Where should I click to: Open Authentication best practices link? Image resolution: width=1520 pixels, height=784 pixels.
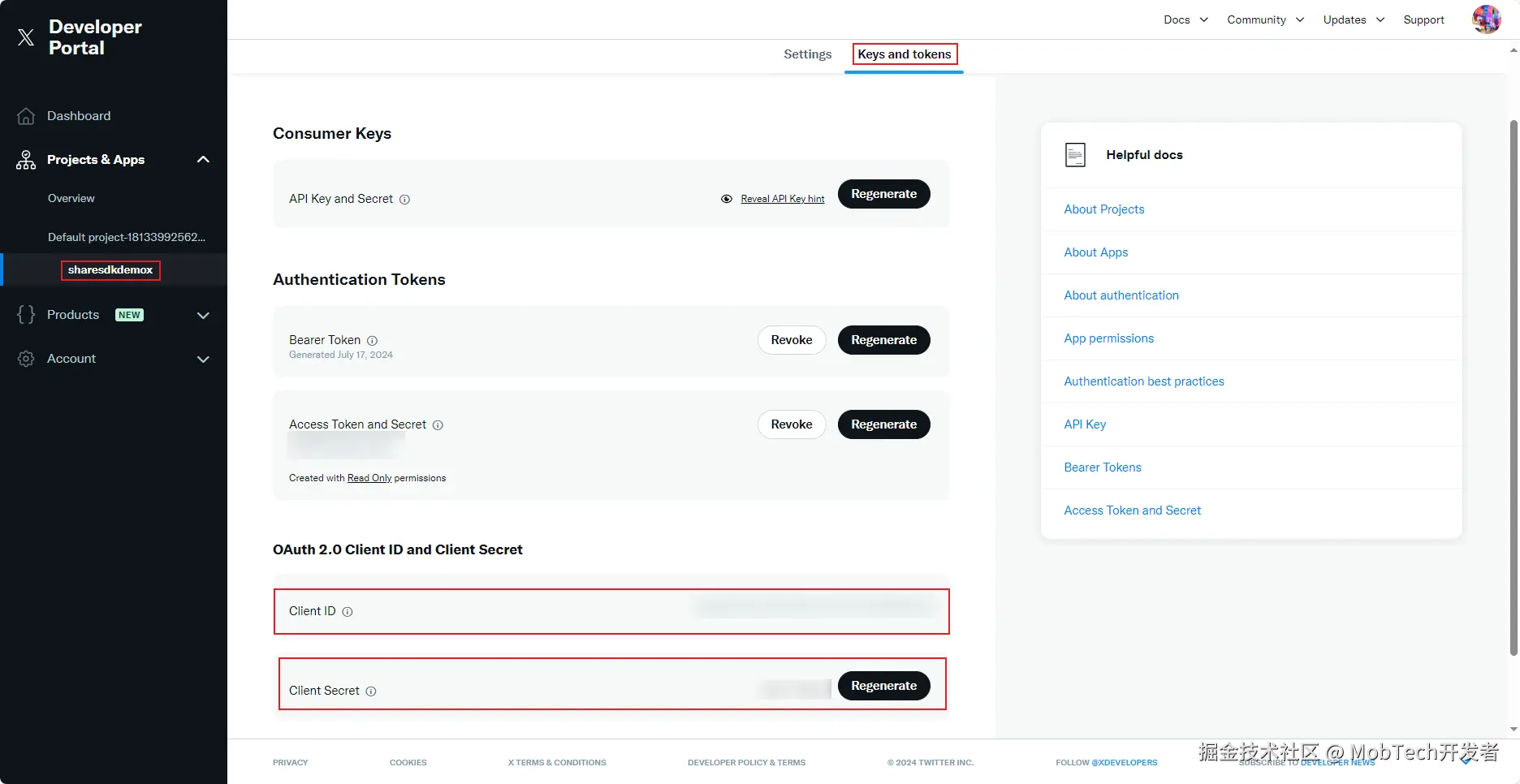coord(1144,381)
